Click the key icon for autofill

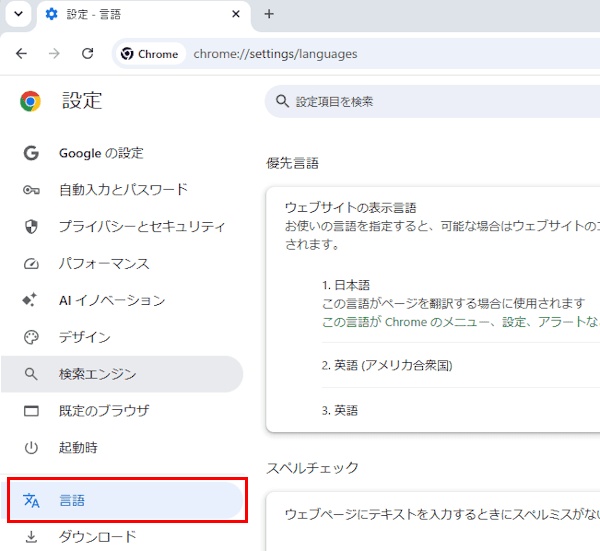(31, 190)
